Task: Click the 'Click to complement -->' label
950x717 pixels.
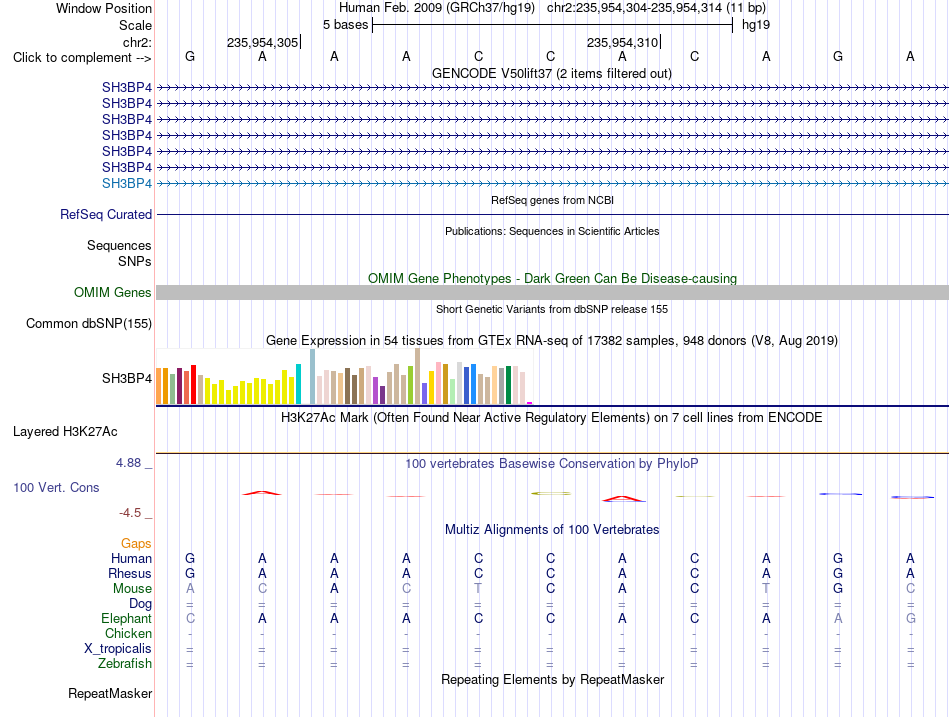Action: [82, 58]
